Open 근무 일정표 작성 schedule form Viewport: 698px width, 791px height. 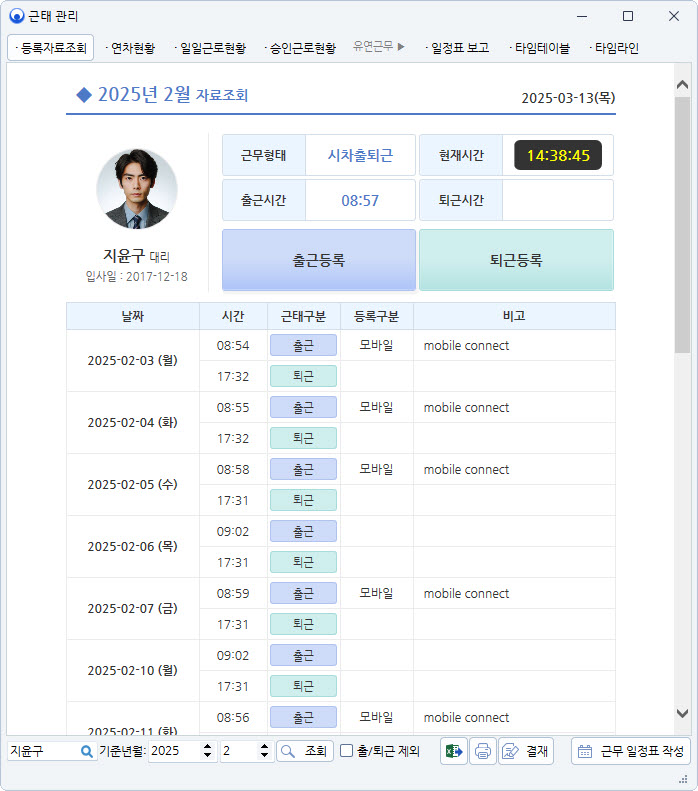pos(631,751)
